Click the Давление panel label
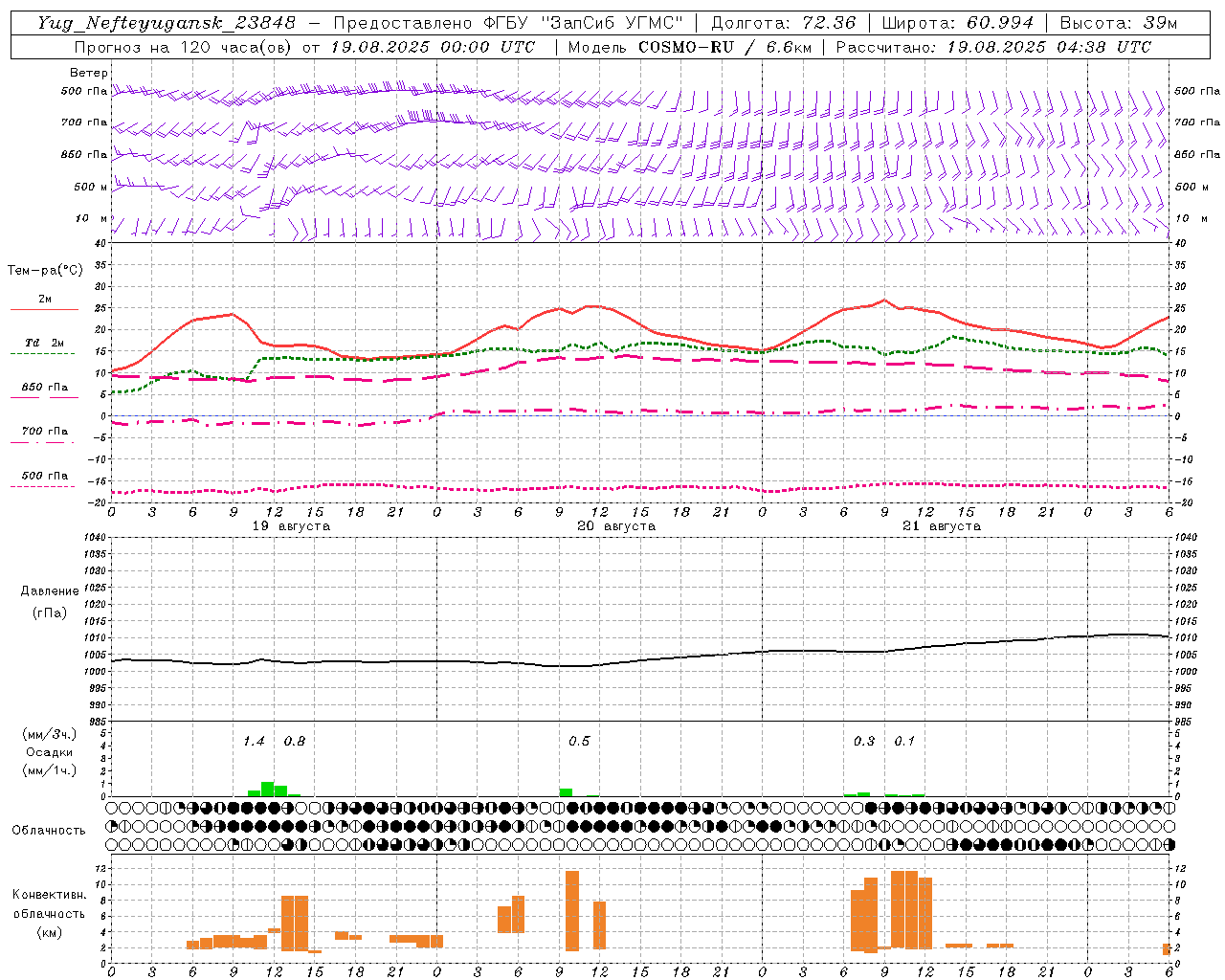 (x=50, y=591)
